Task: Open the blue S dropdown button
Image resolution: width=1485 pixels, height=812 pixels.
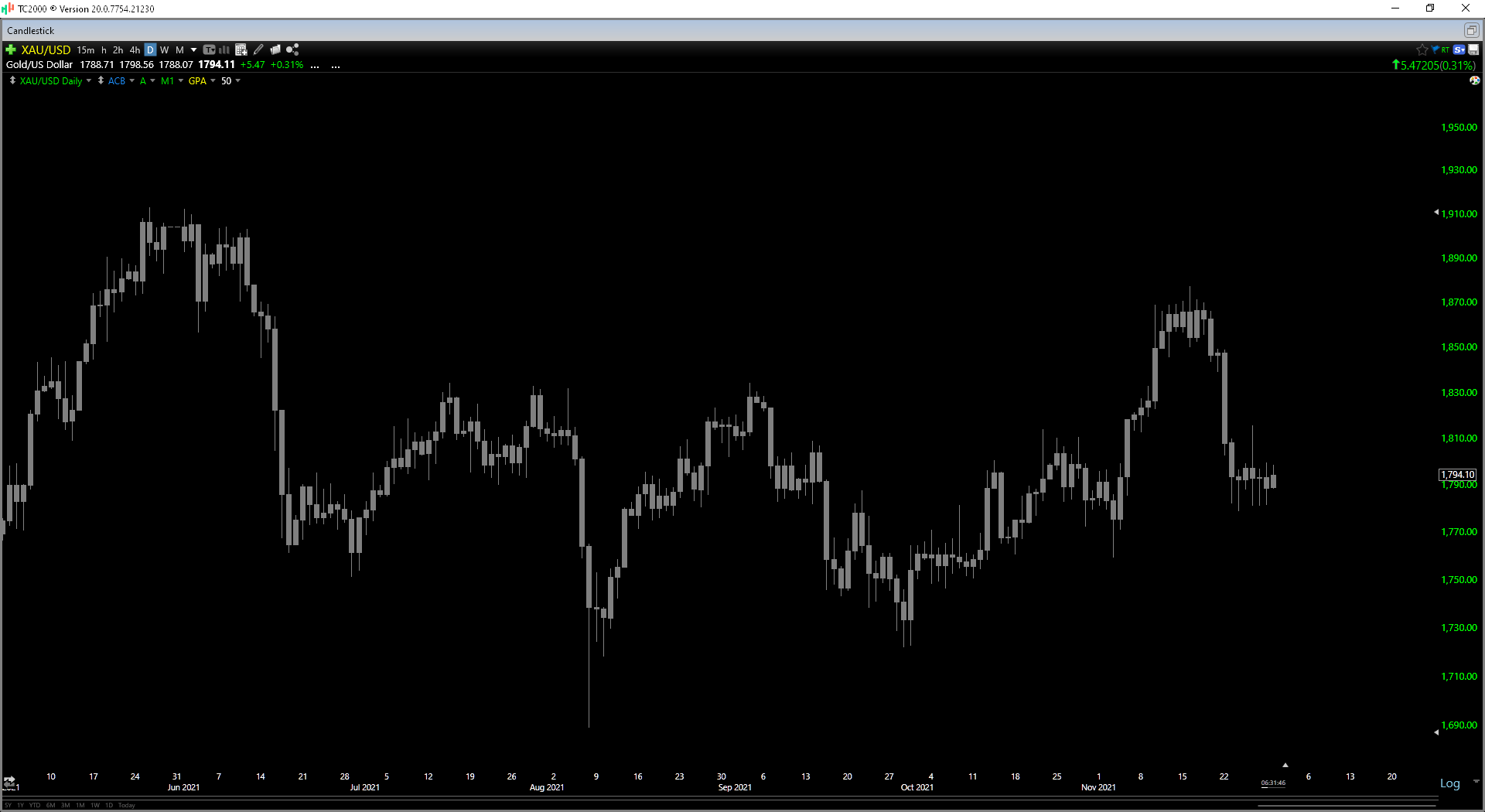Action: coord(1459,49)
